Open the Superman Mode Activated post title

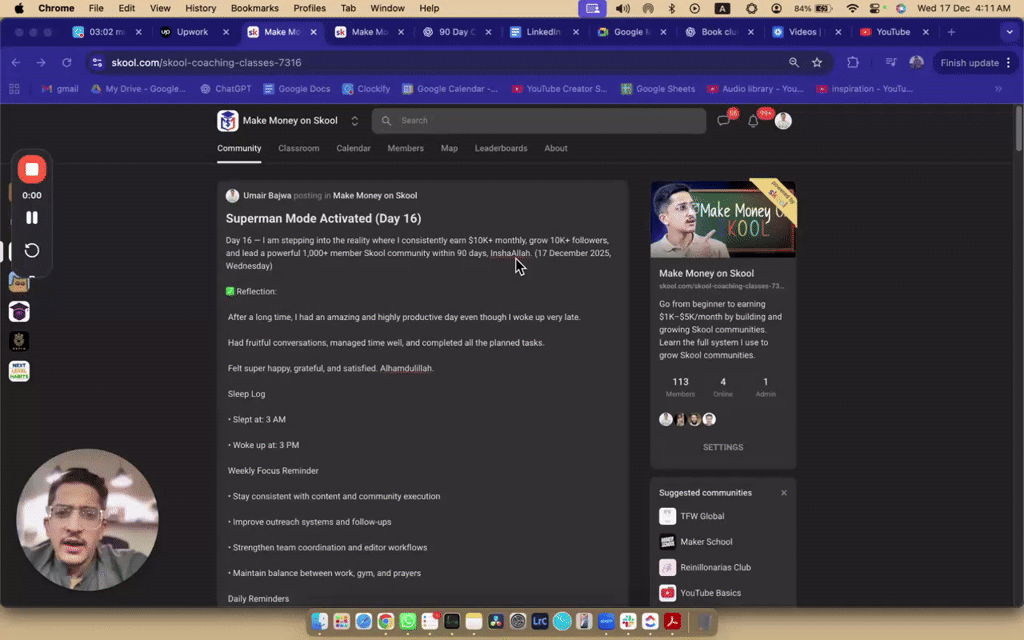[323, 218]
